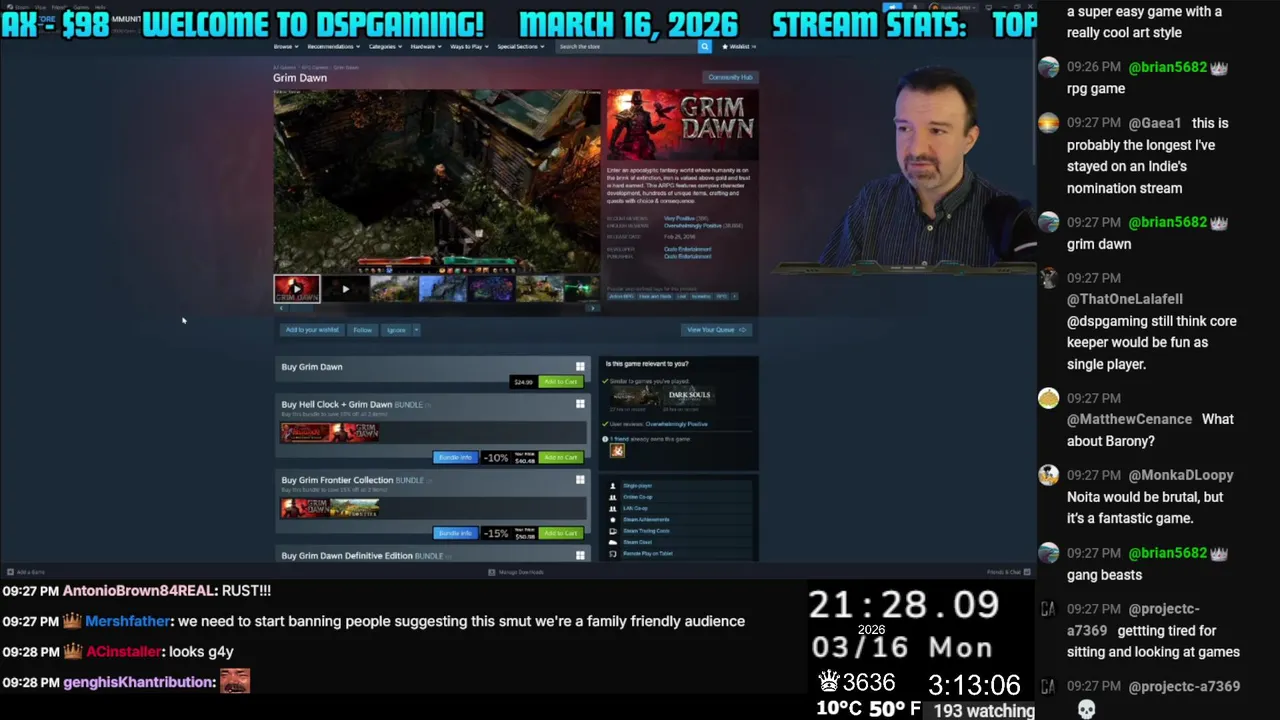Screen dimensions: 1280x720
Task: Open Bundle info for Grim Frontier Collection
Action: coord(455,533)
